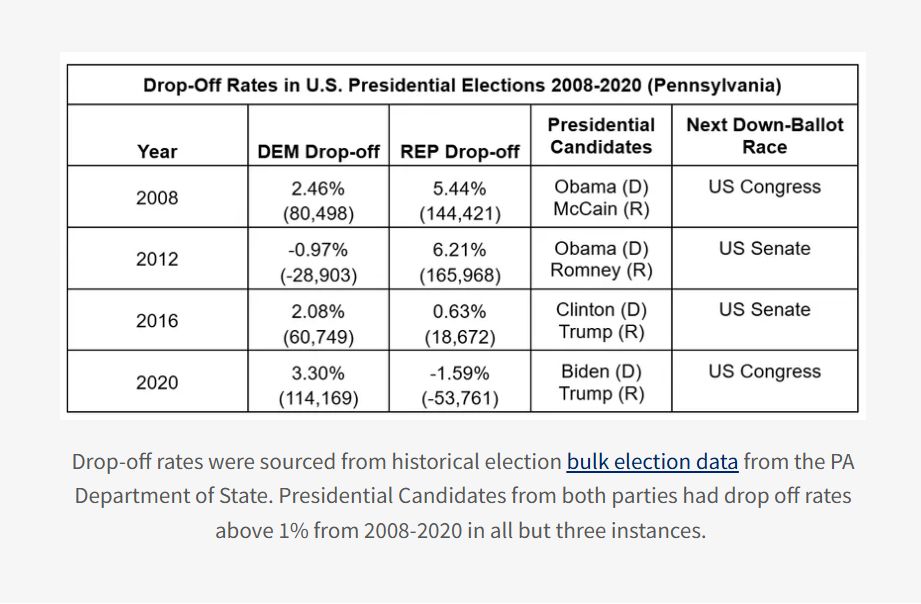The height and width of the screenshot is (604, 921).
Task: Click the 2012 US Senate race cell
Action: [x=764, y=249]
